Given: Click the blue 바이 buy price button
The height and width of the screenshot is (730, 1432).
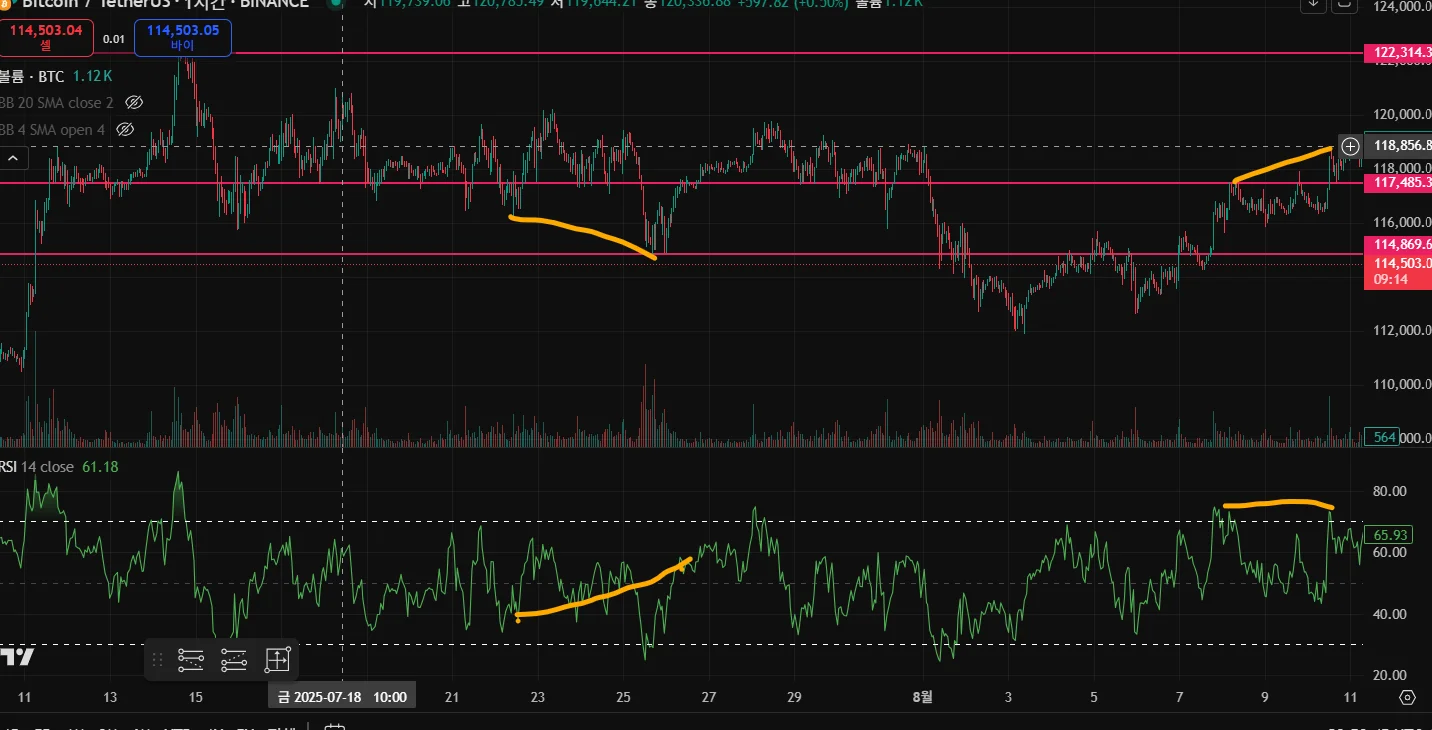Looking at the screenshot, I should click(183, 38).
